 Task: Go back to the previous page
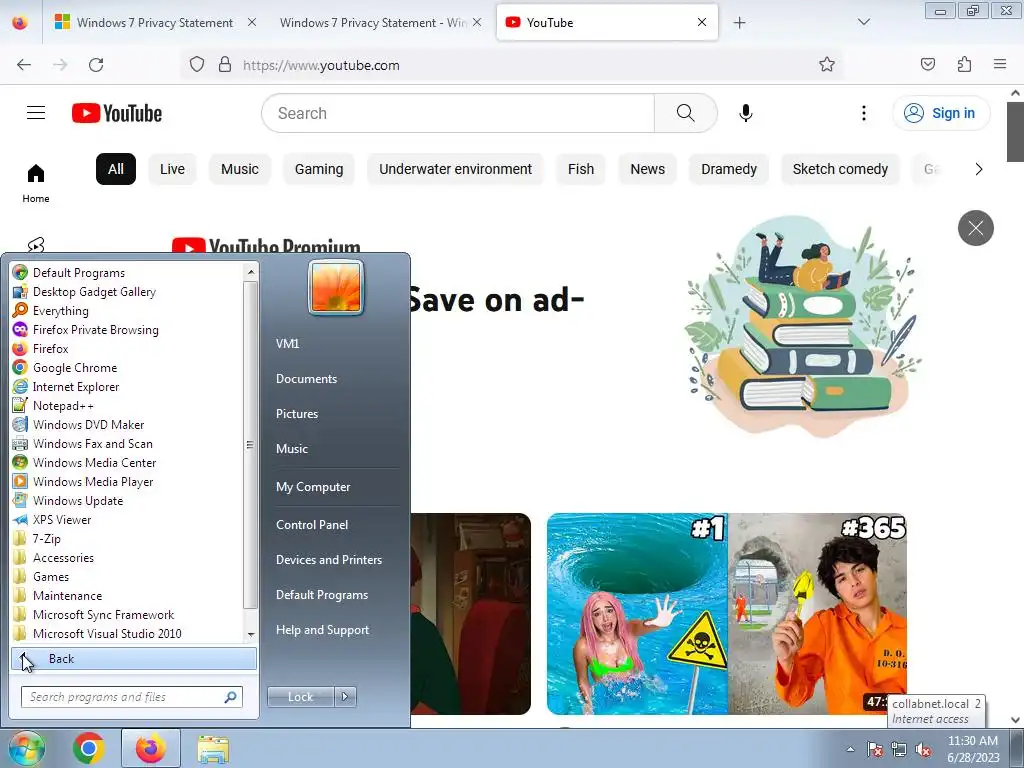tap(24, 65)
